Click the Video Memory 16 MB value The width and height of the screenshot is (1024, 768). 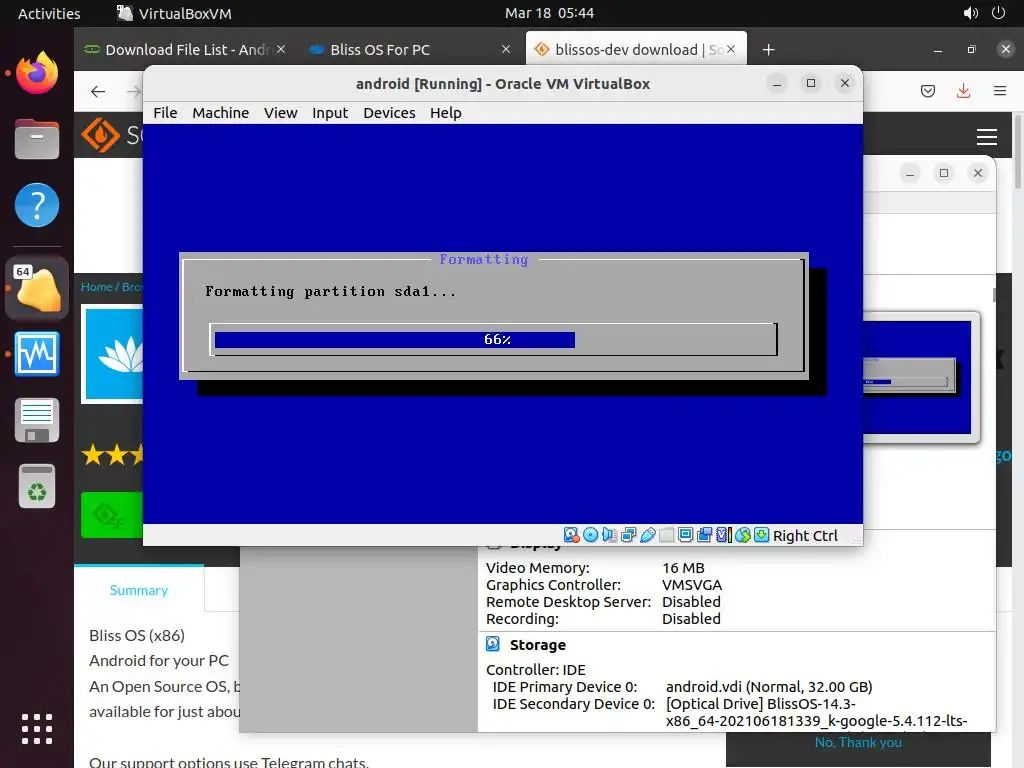(x=683, y=568)
